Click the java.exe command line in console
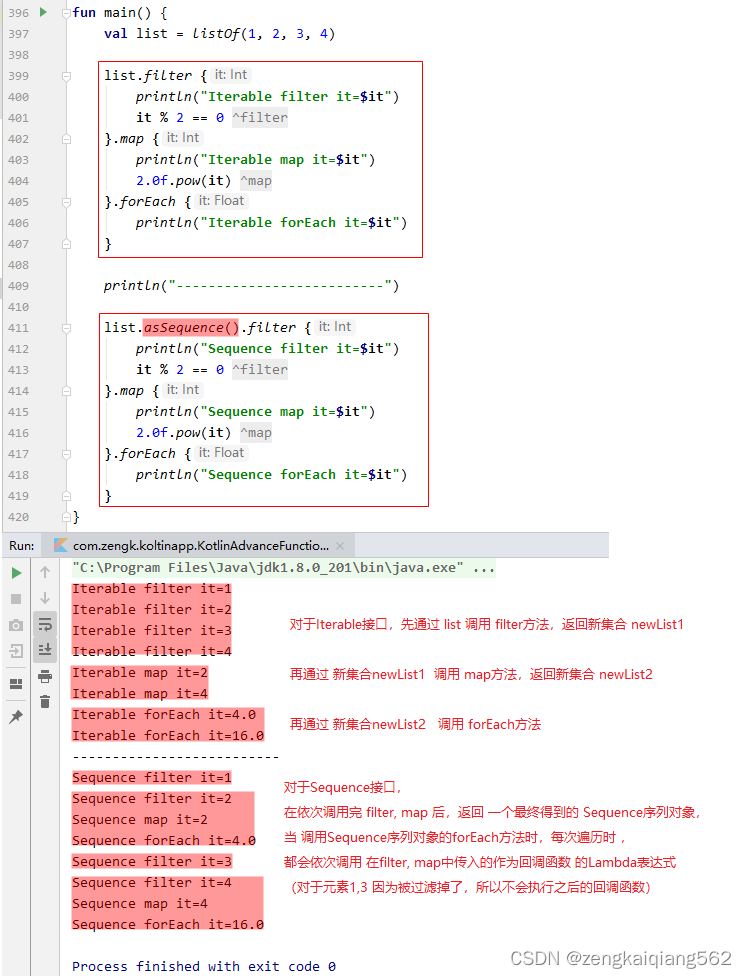 click(284, 568)
